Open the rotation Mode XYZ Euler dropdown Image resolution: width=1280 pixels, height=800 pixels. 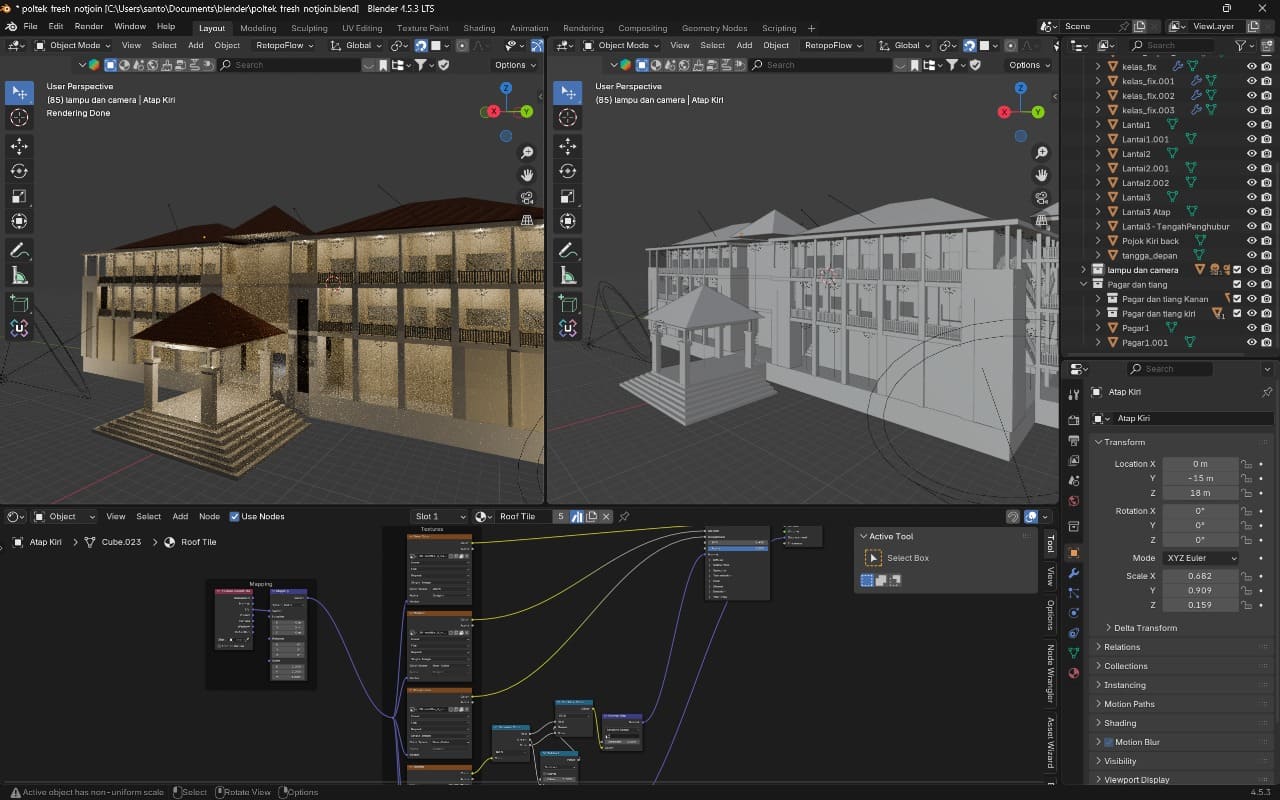[x=1200, y=558]
